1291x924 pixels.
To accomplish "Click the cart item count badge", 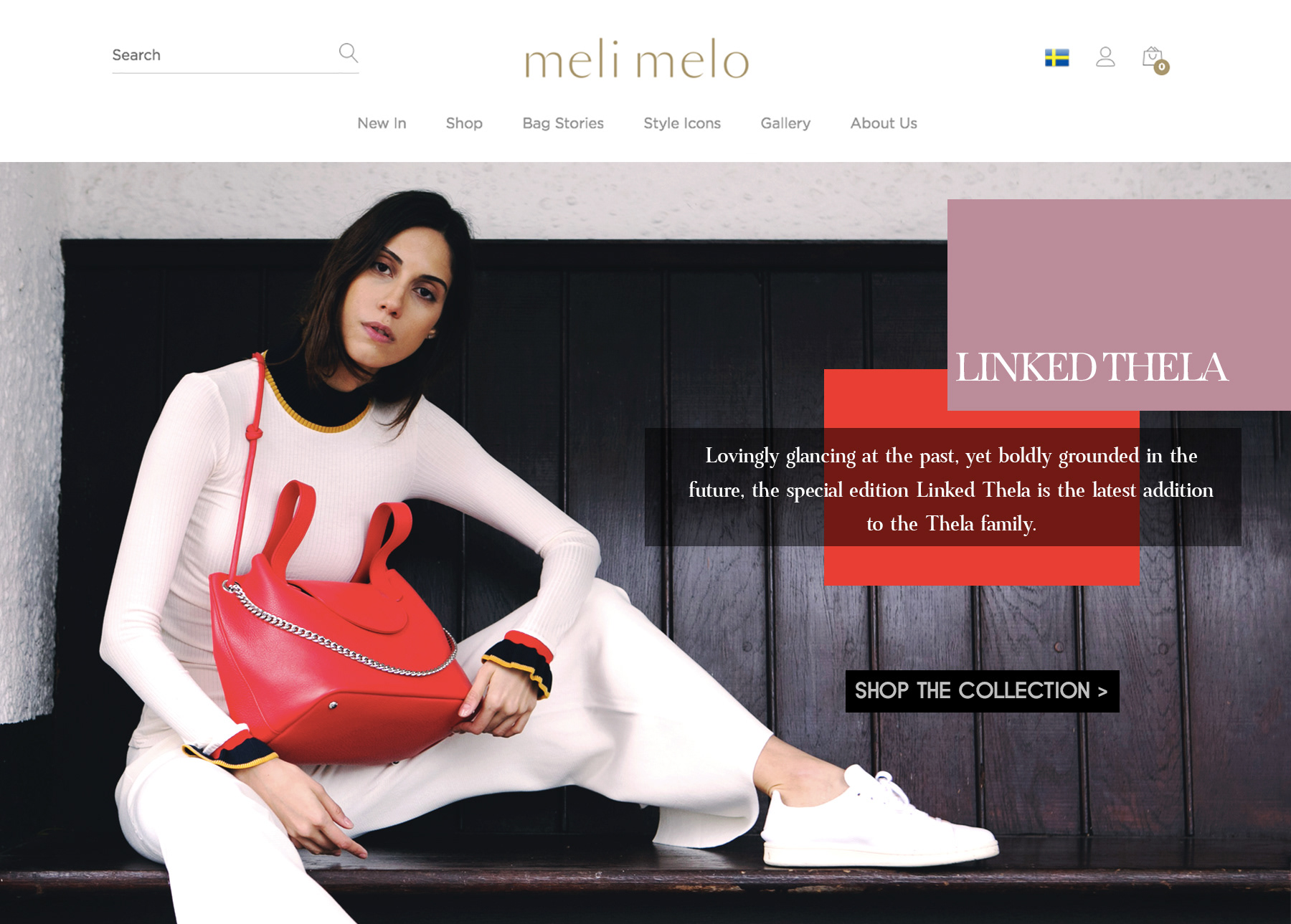I will click(1162, 67).
